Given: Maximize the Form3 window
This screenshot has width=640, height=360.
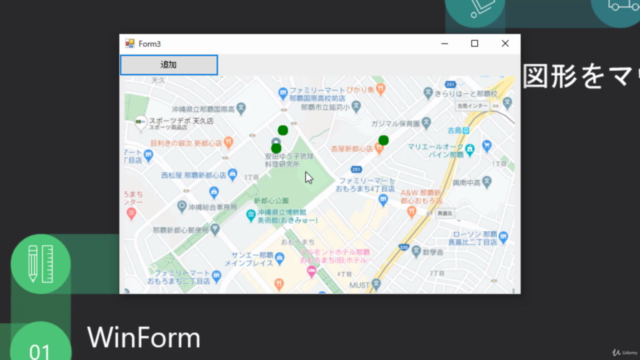Looking at the screenshot, I should click(x=474, y=43).
